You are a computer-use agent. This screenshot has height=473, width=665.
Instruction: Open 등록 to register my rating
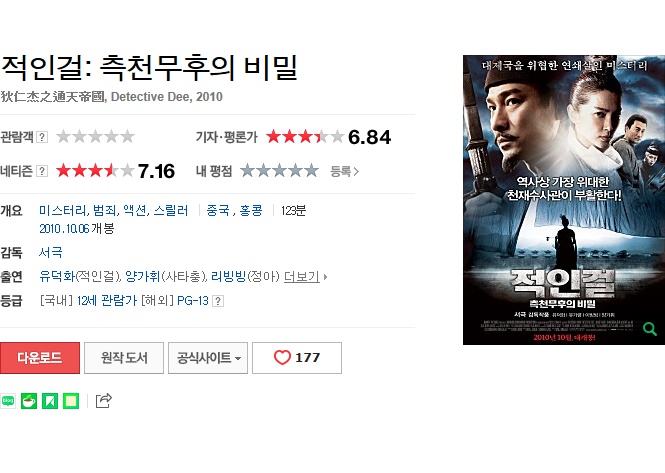coord(344,171)
